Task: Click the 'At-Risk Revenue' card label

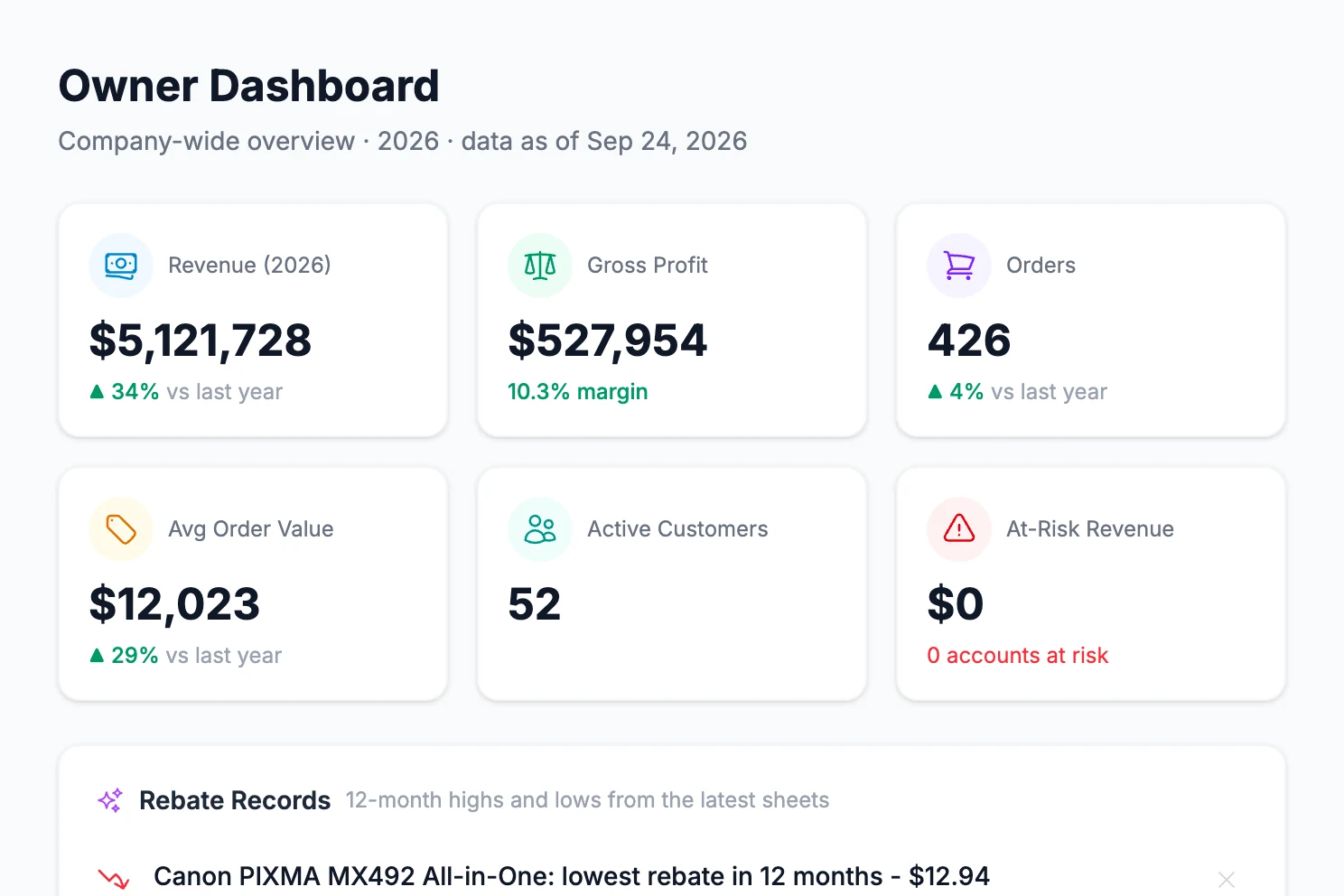Action: tap(1090, 529)
